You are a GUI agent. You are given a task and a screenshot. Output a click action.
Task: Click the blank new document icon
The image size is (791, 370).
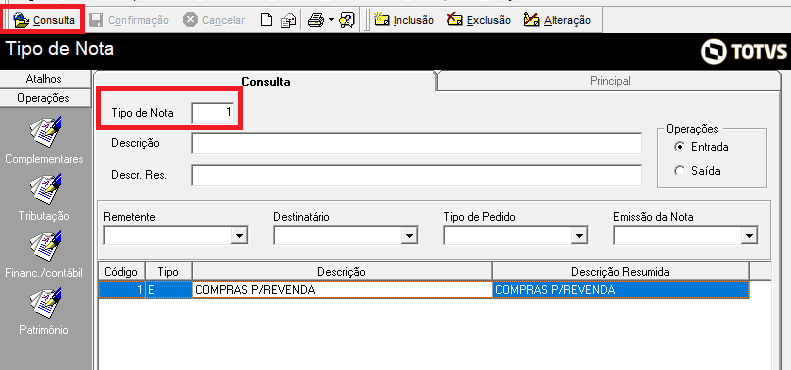pos(266,20)
